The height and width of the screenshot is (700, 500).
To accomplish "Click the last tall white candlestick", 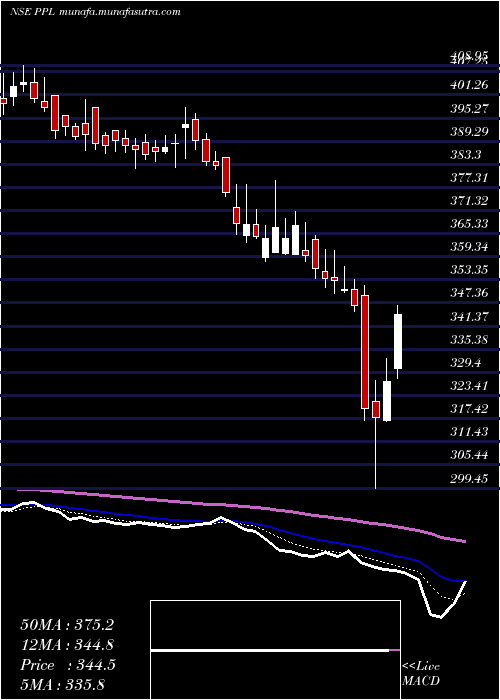I will [398, 342].
